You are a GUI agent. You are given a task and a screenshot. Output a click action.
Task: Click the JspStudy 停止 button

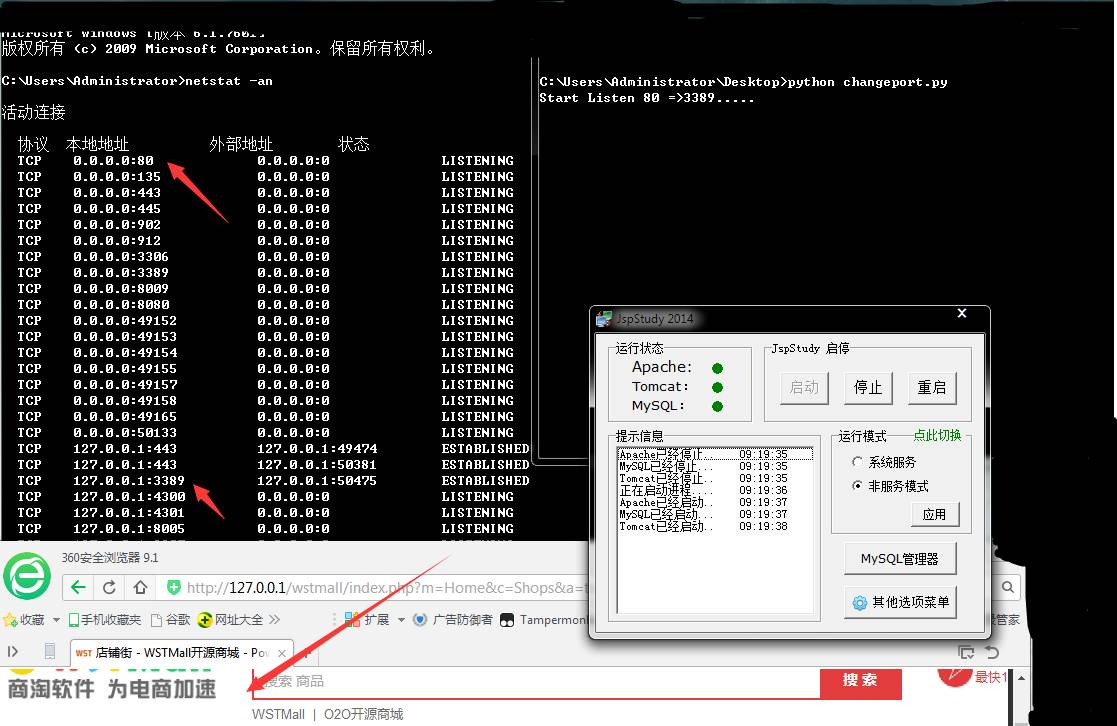click(x=868, y=388)
